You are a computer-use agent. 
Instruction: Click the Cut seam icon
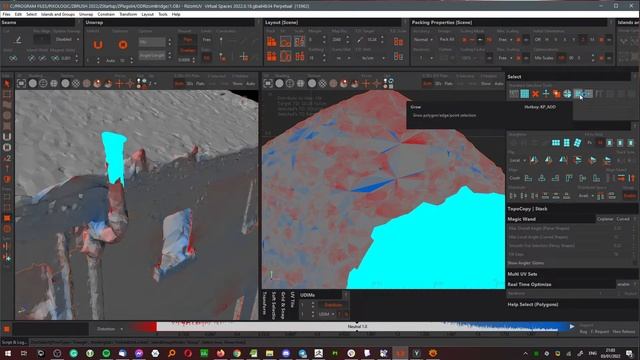click(x=18, y=40)
